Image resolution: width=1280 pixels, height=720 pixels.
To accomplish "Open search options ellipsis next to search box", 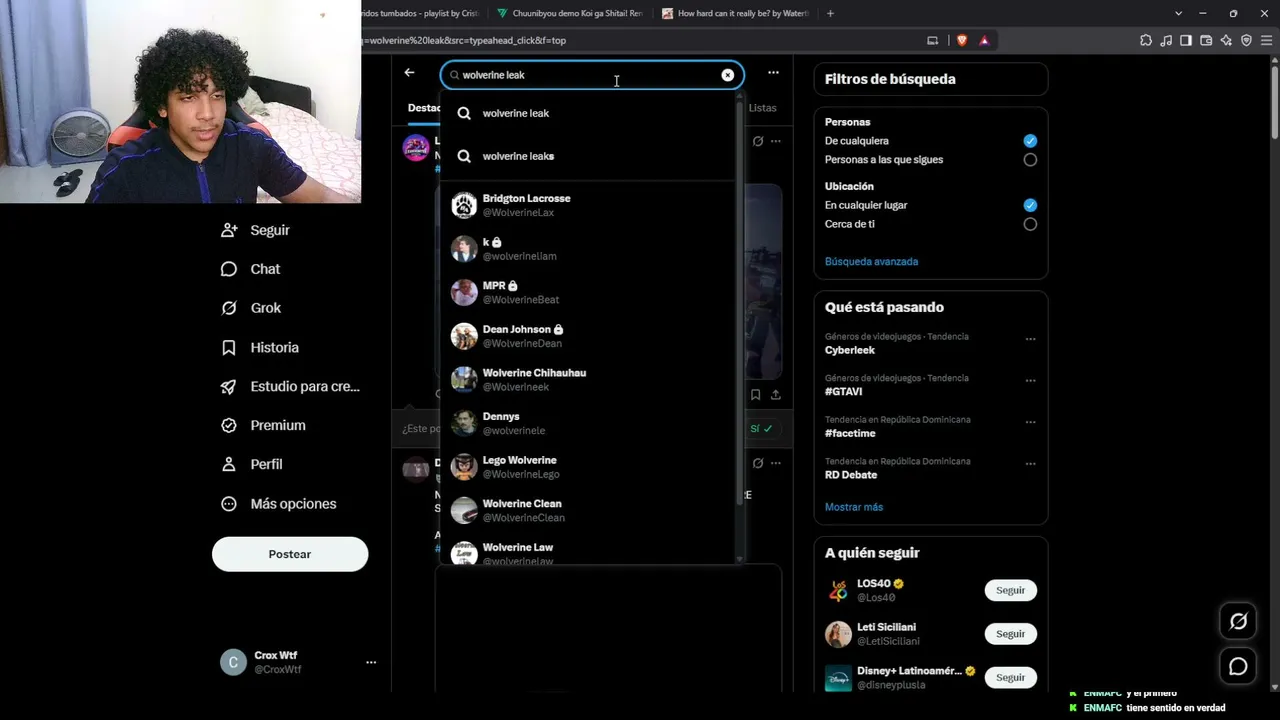I will (773, 73).
